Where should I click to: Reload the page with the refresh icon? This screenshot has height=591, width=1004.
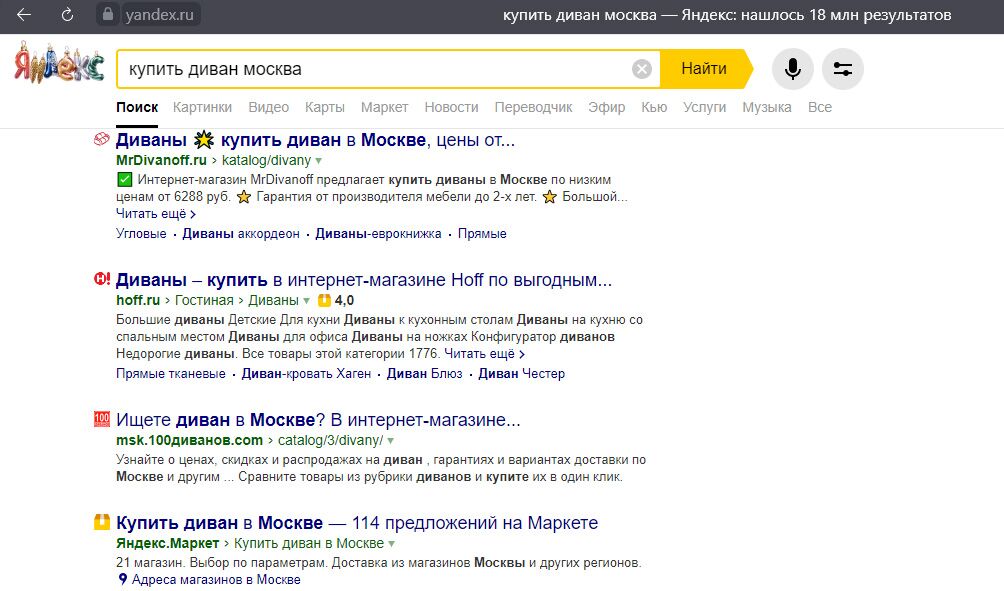point(66,15)
